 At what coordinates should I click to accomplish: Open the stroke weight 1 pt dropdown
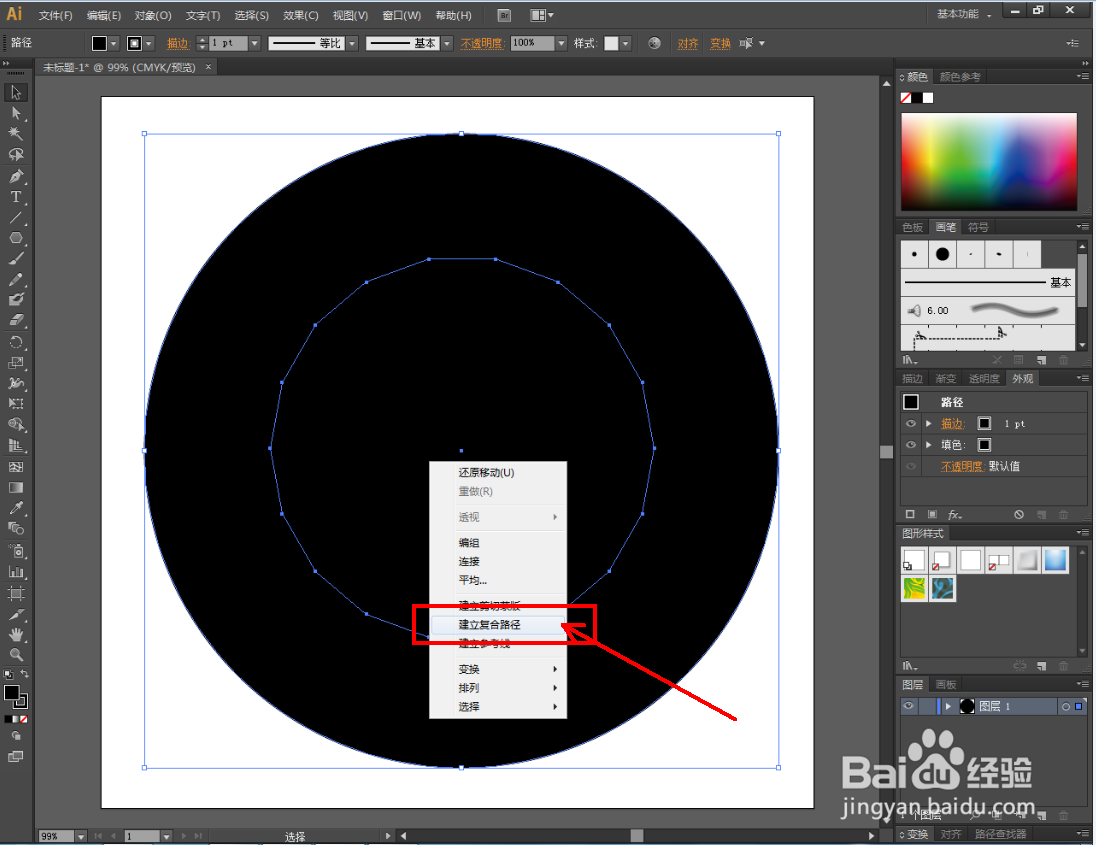tap(255, 43)
